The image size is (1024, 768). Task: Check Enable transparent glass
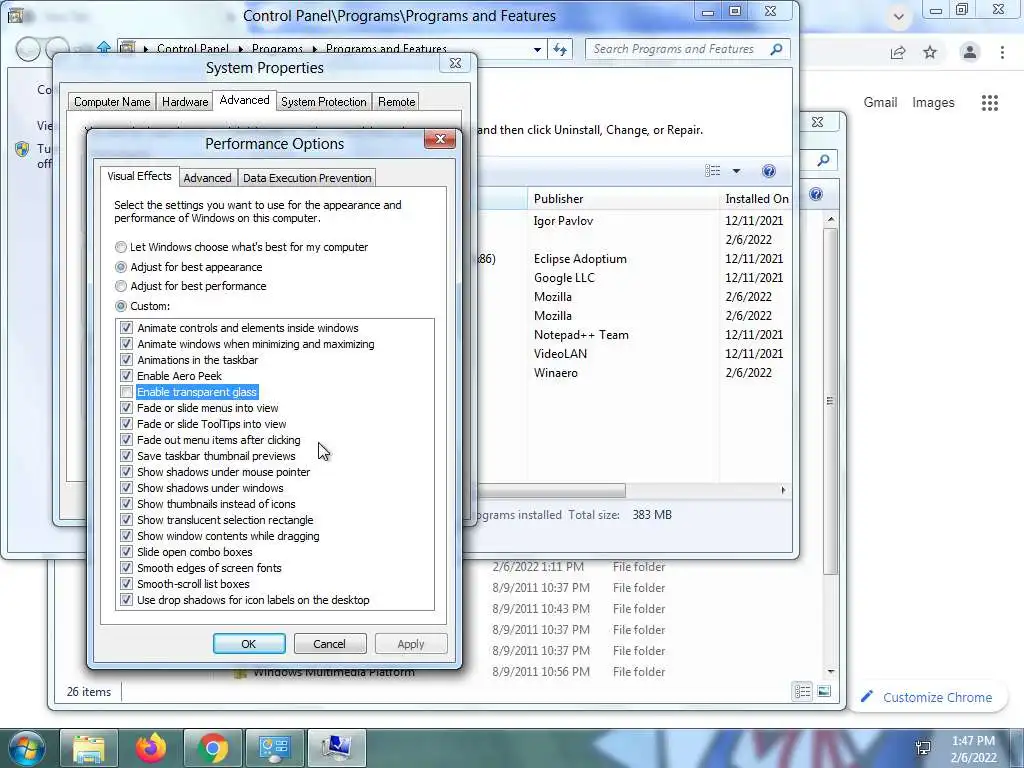[x=126, y=392]
